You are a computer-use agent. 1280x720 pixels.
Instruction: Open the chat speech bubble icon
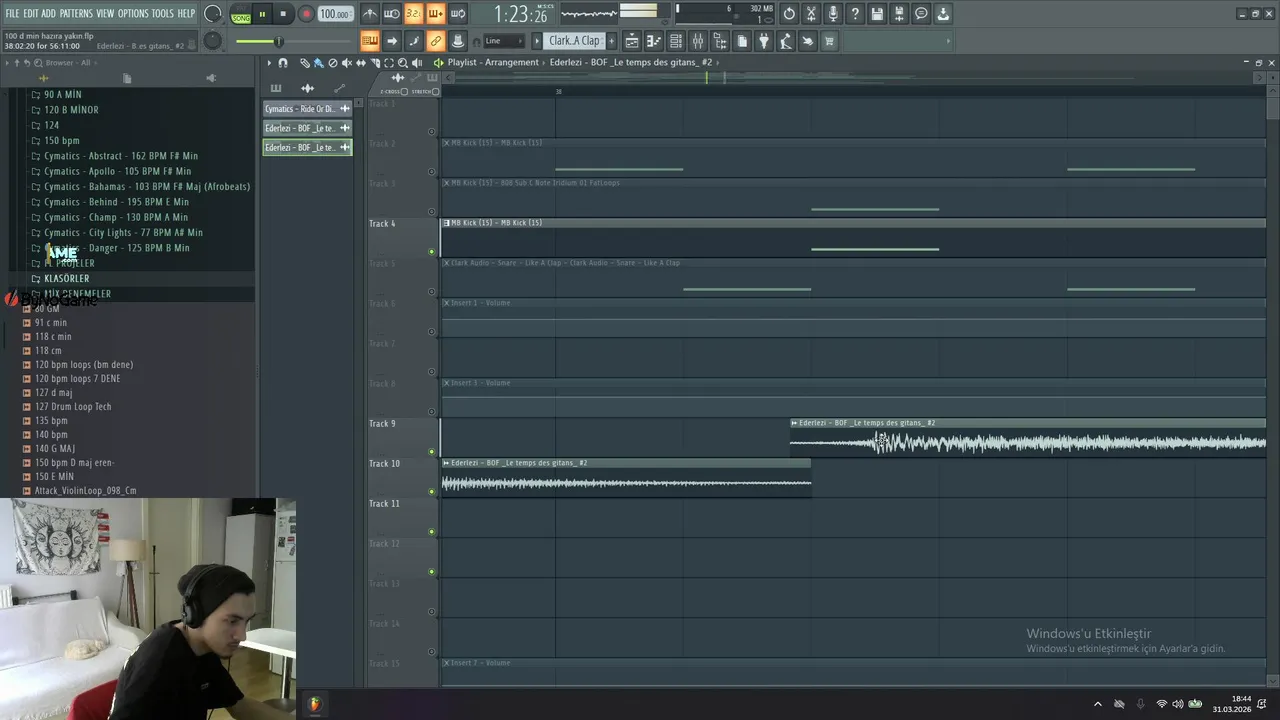tap(921, 14)
